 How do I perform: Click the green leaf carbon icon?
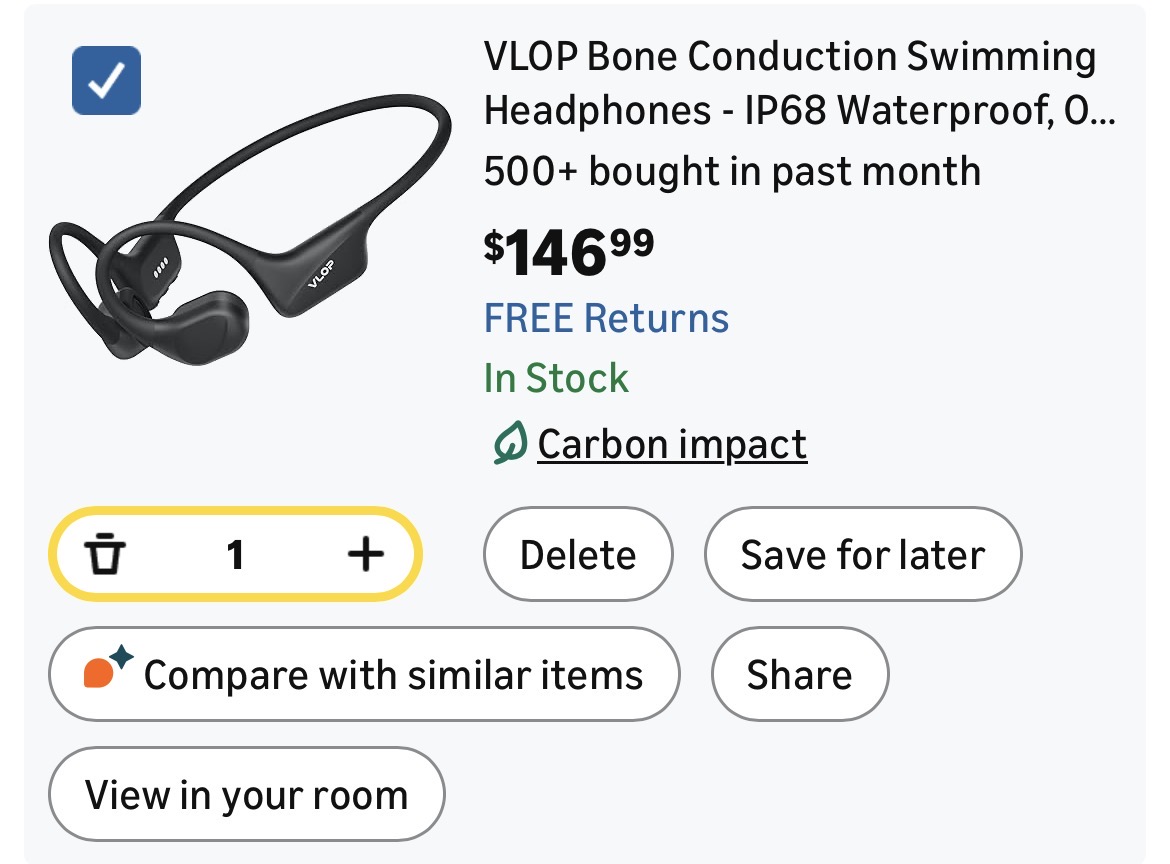508,444
